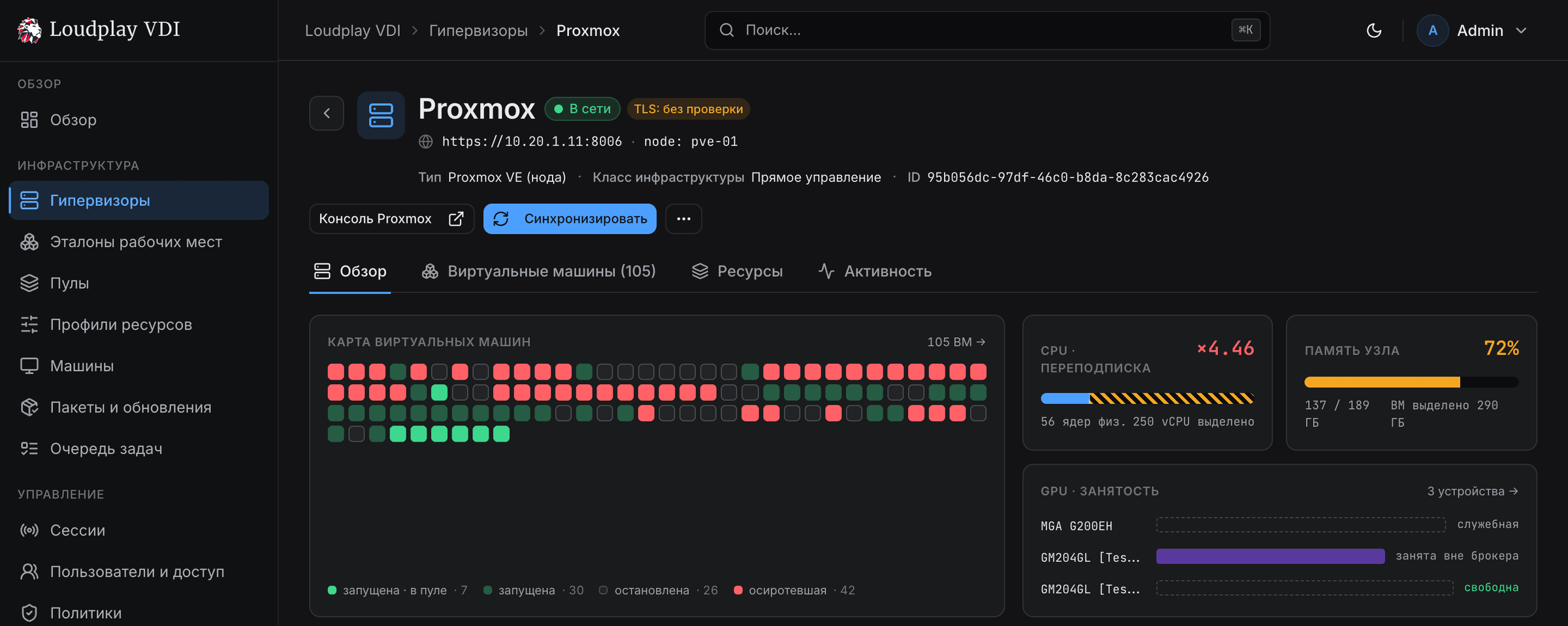
Task: Open the three-dots more actions menu
Action: [683, 219]
